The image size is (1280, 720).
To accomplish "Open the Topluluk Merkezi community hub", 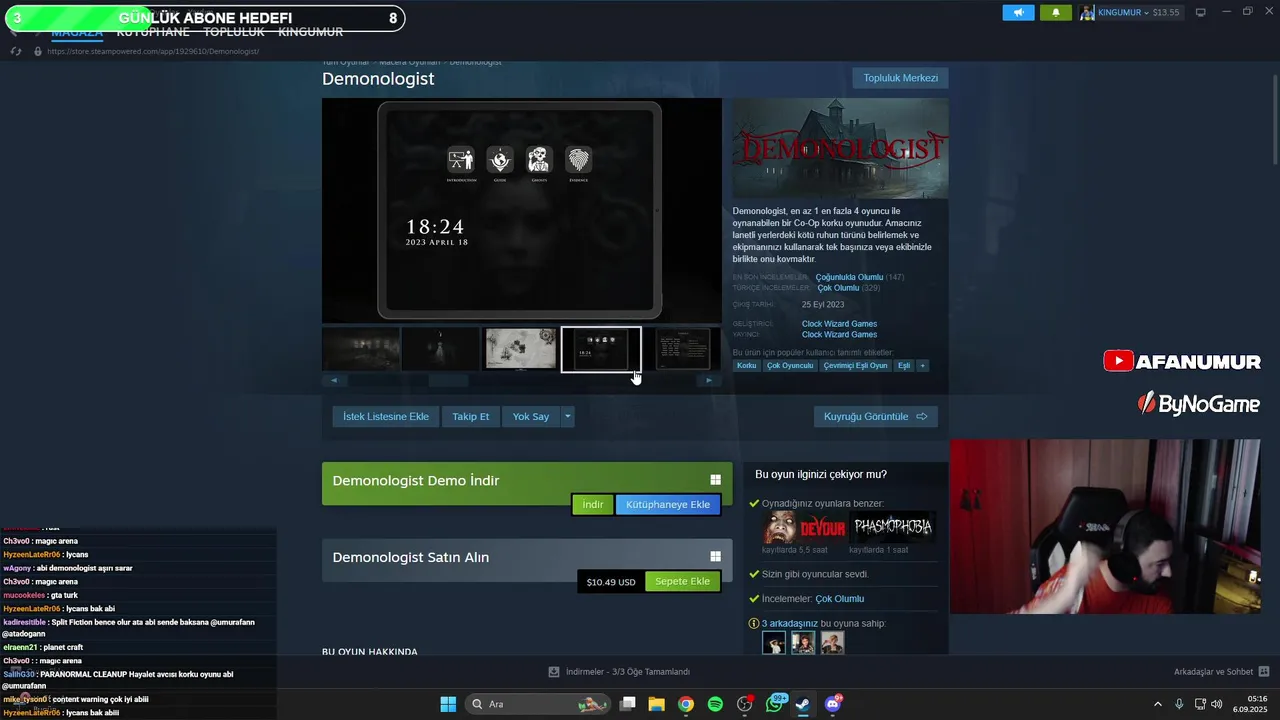I will pyautogui.click(x=900, y=78).
